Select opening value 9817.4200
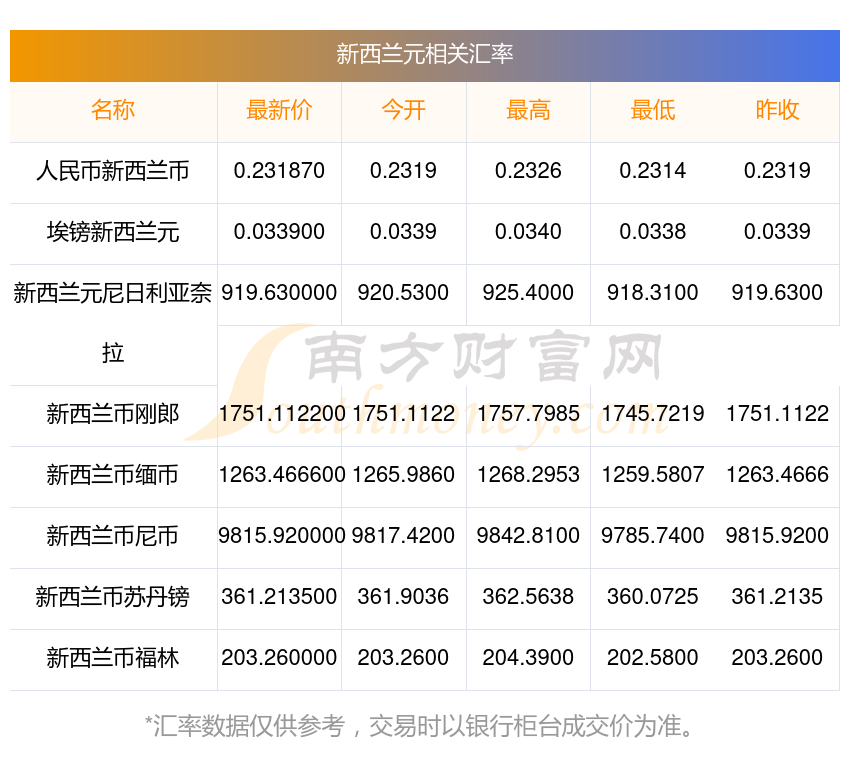The image size is (850, 757). click(403, 536)
